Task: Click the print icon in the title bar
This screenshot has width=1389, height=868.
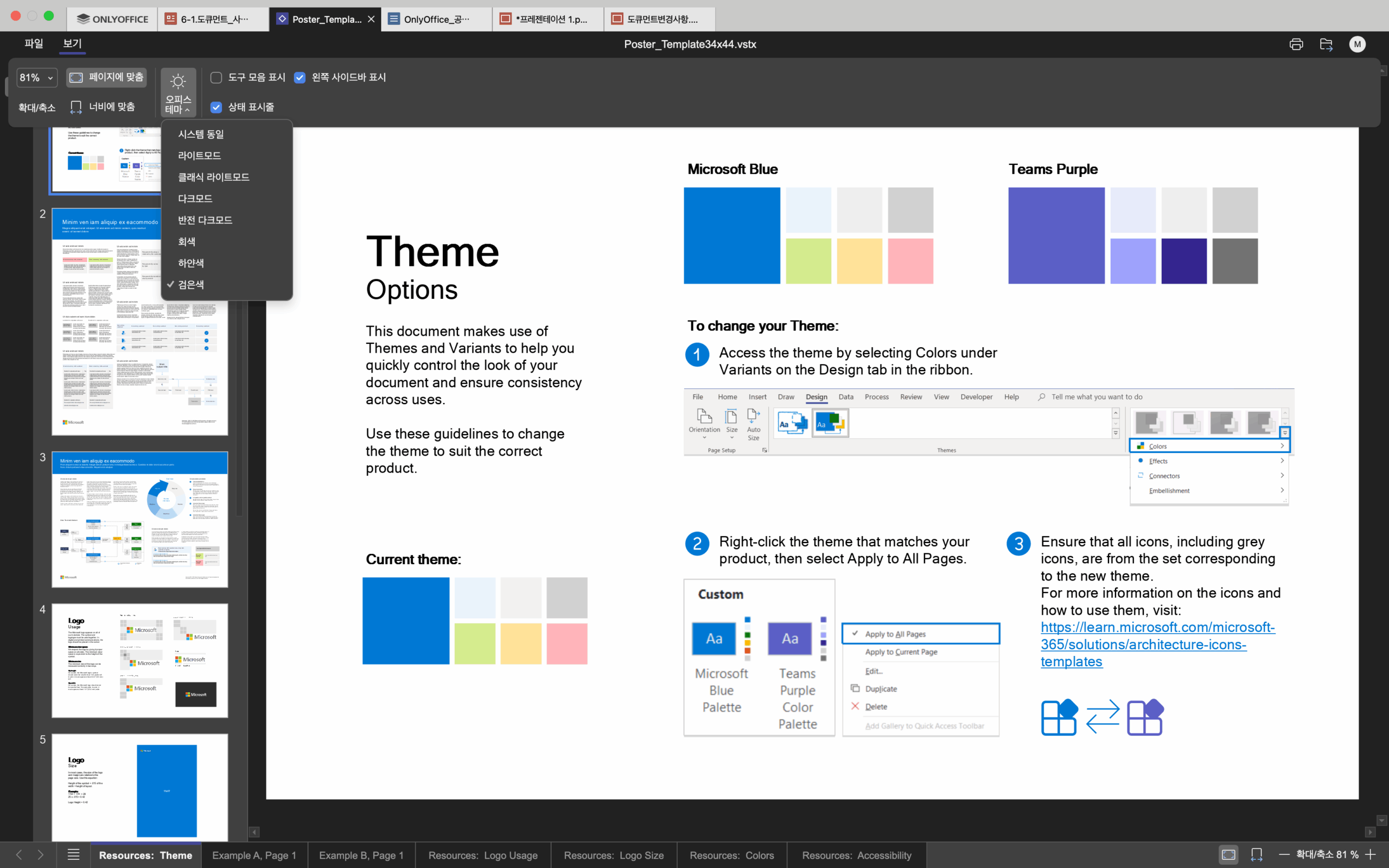Action: coord(1296,44)
